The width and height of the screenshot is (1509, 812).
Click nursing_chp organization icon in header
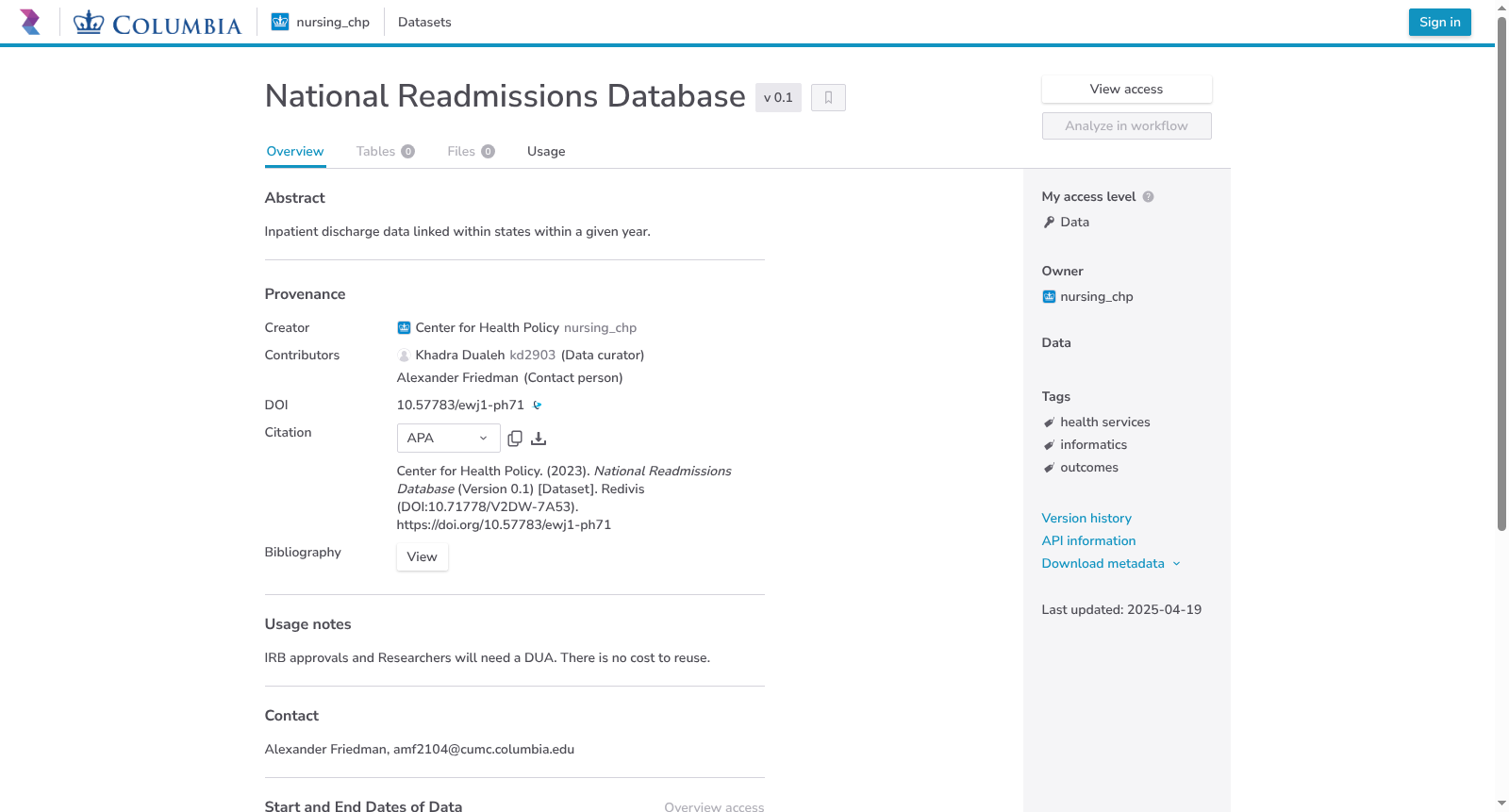point(280,22)
